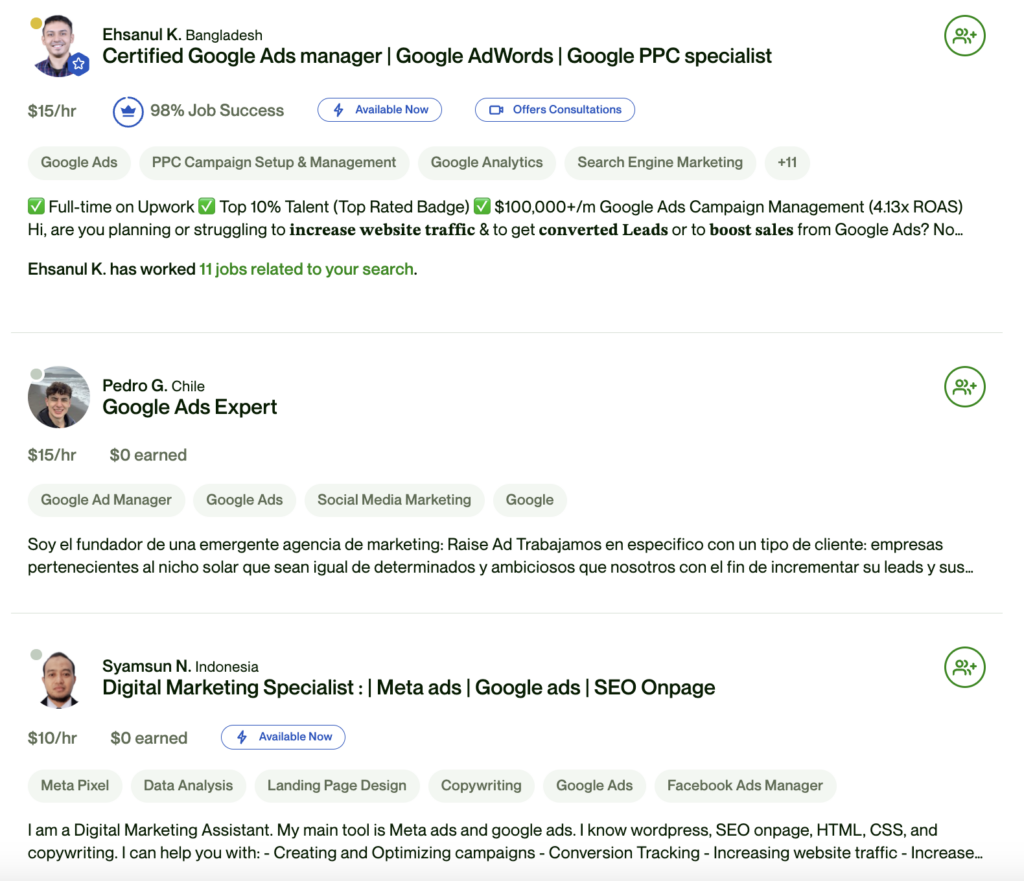Select the Data Analysis skill tag
This screenshot has height=881, width=1024.
188,786
